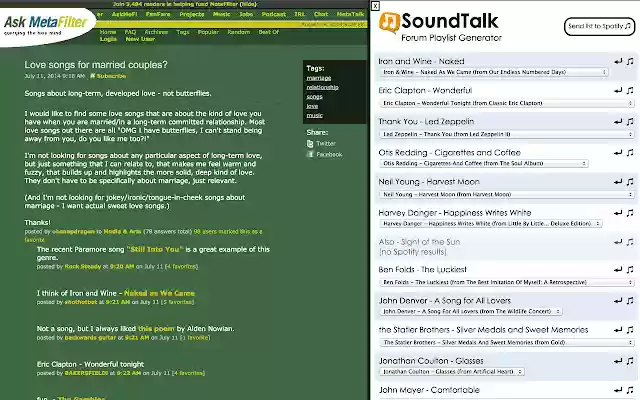Click music note icon for Thank You - Led Zeppelin
This screenshot has height=400, width=640.
[630, 122]
